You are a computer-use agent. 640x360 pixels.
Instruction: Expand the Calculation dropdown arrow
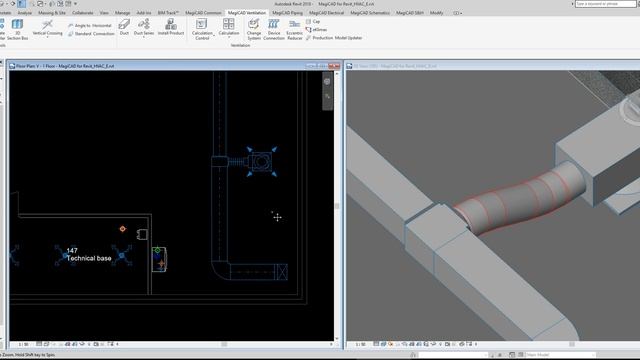coord(229,38)
